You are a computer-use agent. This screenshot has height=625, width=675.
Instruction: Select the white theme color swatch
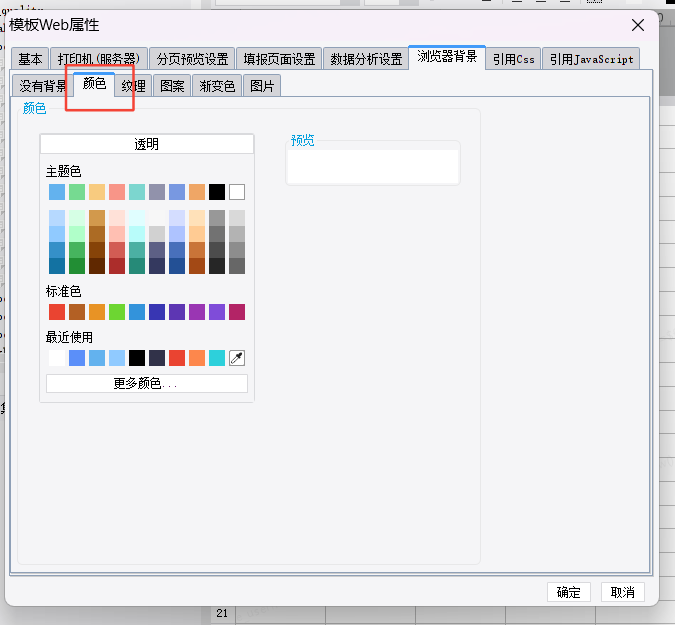pos(237,192)
